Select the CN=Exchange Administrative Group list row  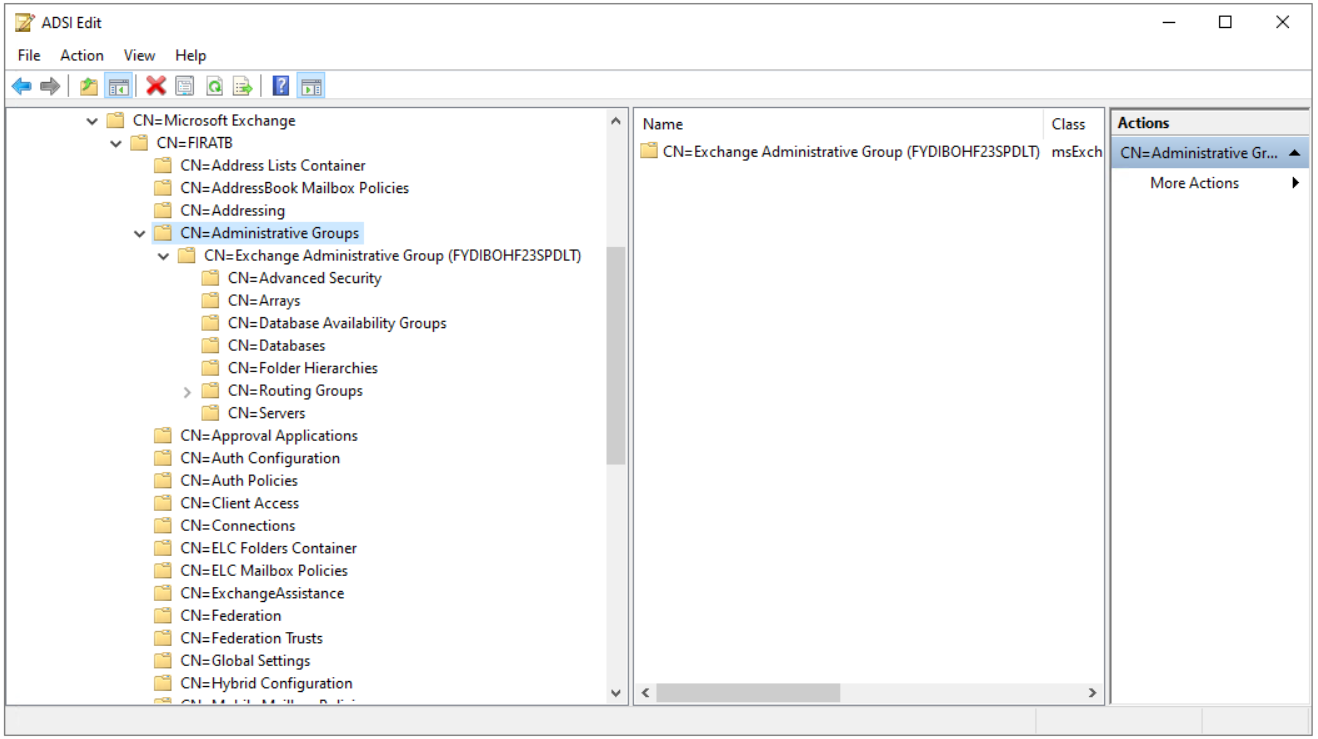(x=851, y=152)
